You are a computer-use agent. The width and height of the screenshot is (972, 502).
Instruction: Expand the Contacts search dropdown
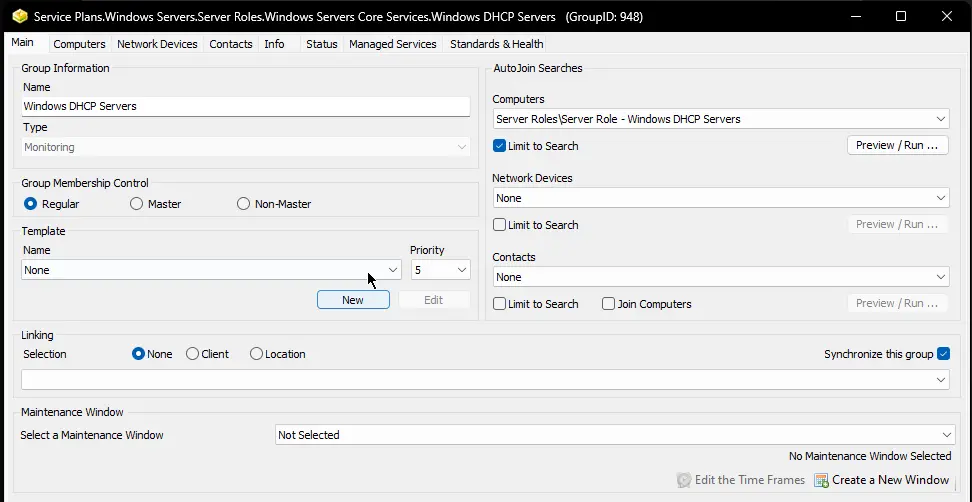pyautogui.click(x=721, y=277)
